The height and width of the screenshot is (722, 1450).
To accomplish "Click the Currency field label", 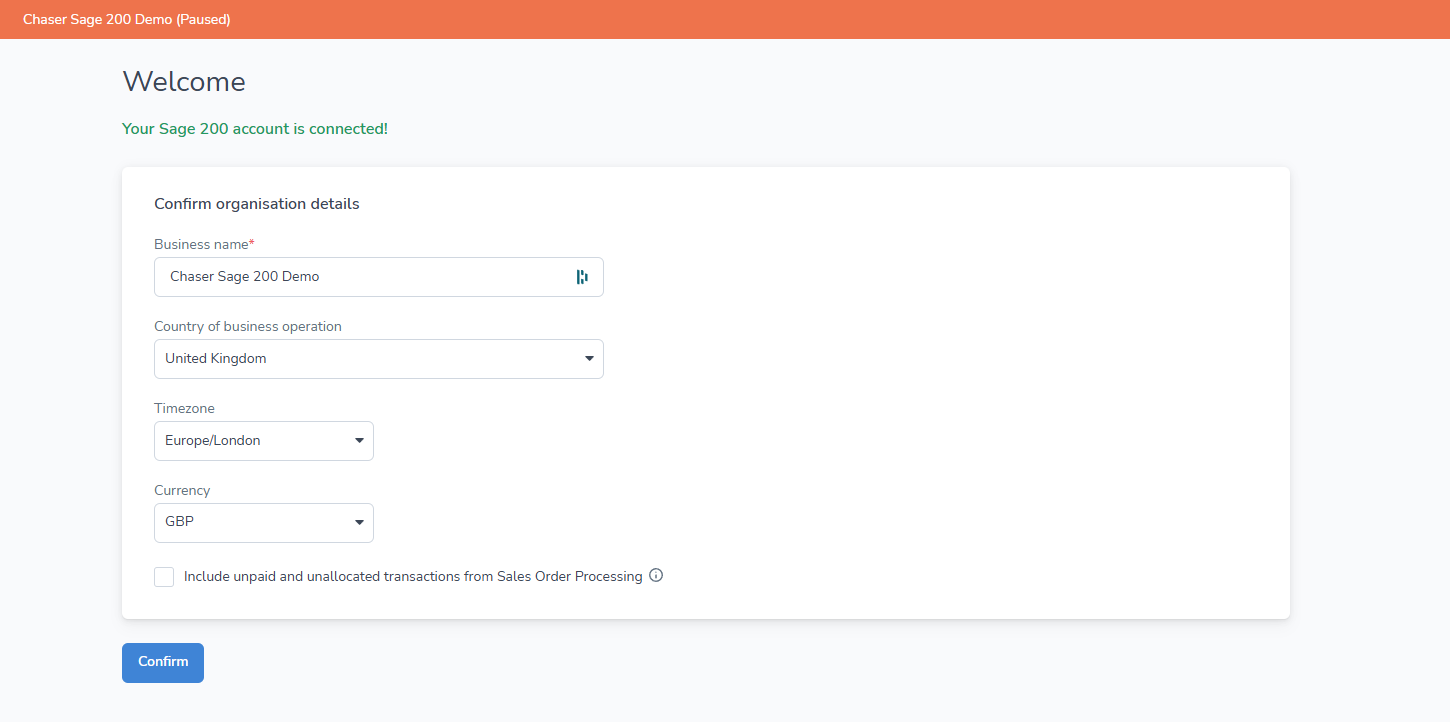I will point(182,490).
